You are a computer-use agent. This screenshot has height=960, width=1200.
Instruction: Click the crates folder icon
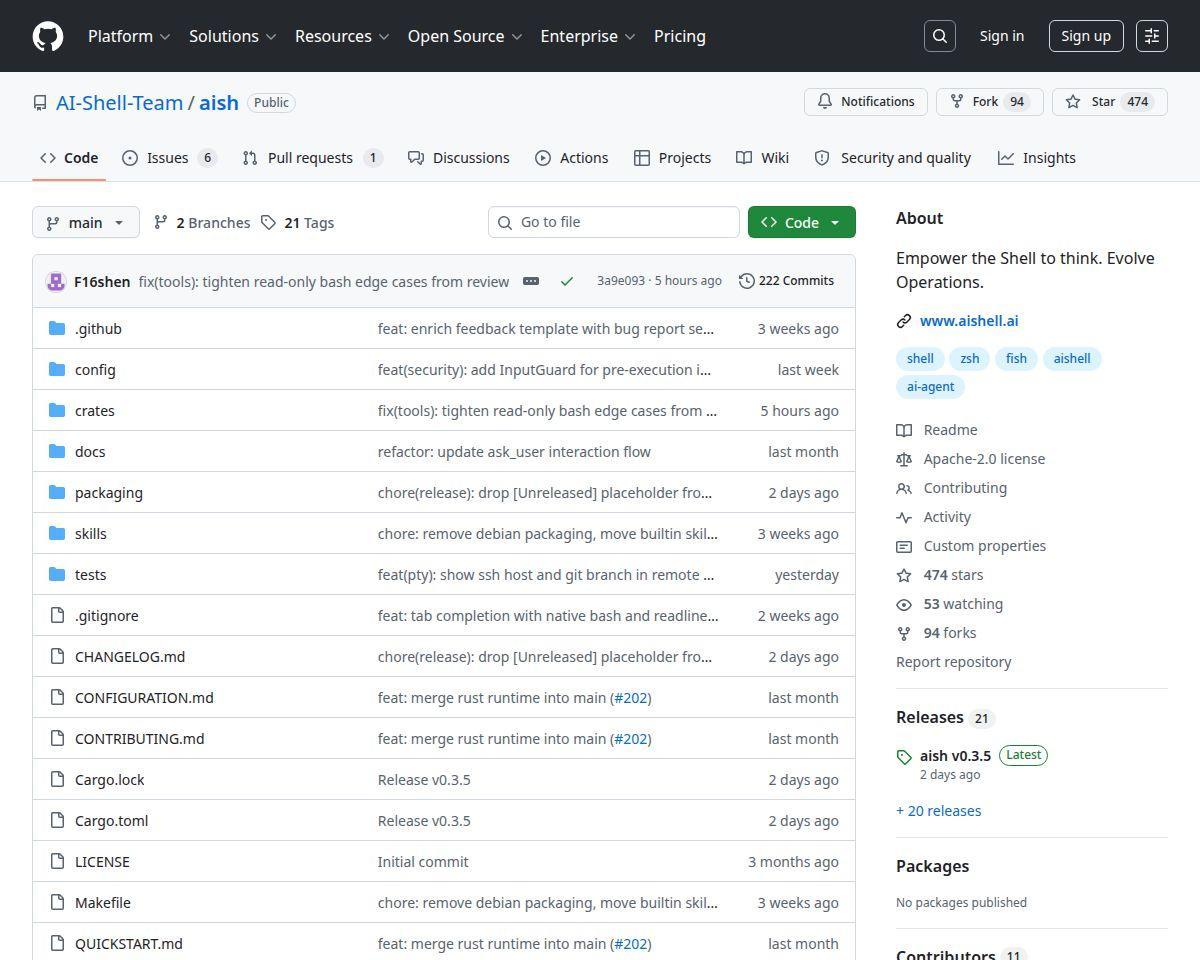click(57, 410)
